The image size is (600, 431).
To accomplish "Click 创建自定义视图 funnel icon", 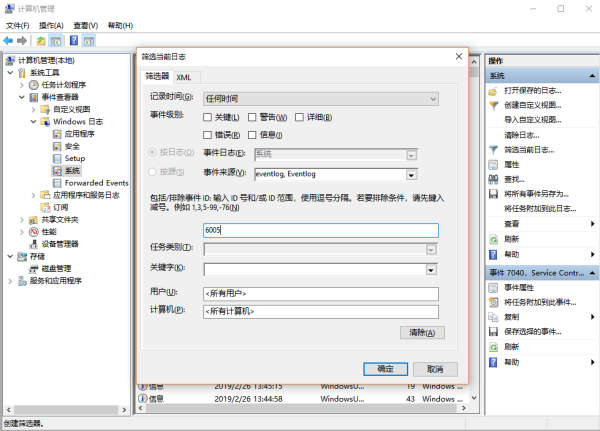I will pos(494,106).
